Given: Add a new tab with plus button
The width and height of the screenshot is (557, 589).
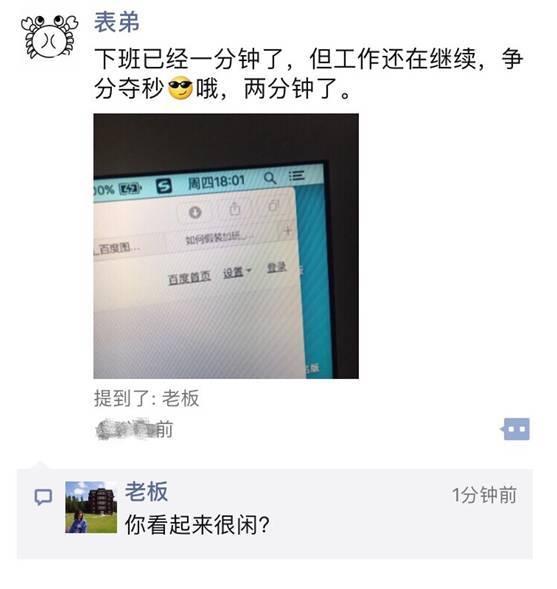Looking at the screenshot, I should 288,230.
